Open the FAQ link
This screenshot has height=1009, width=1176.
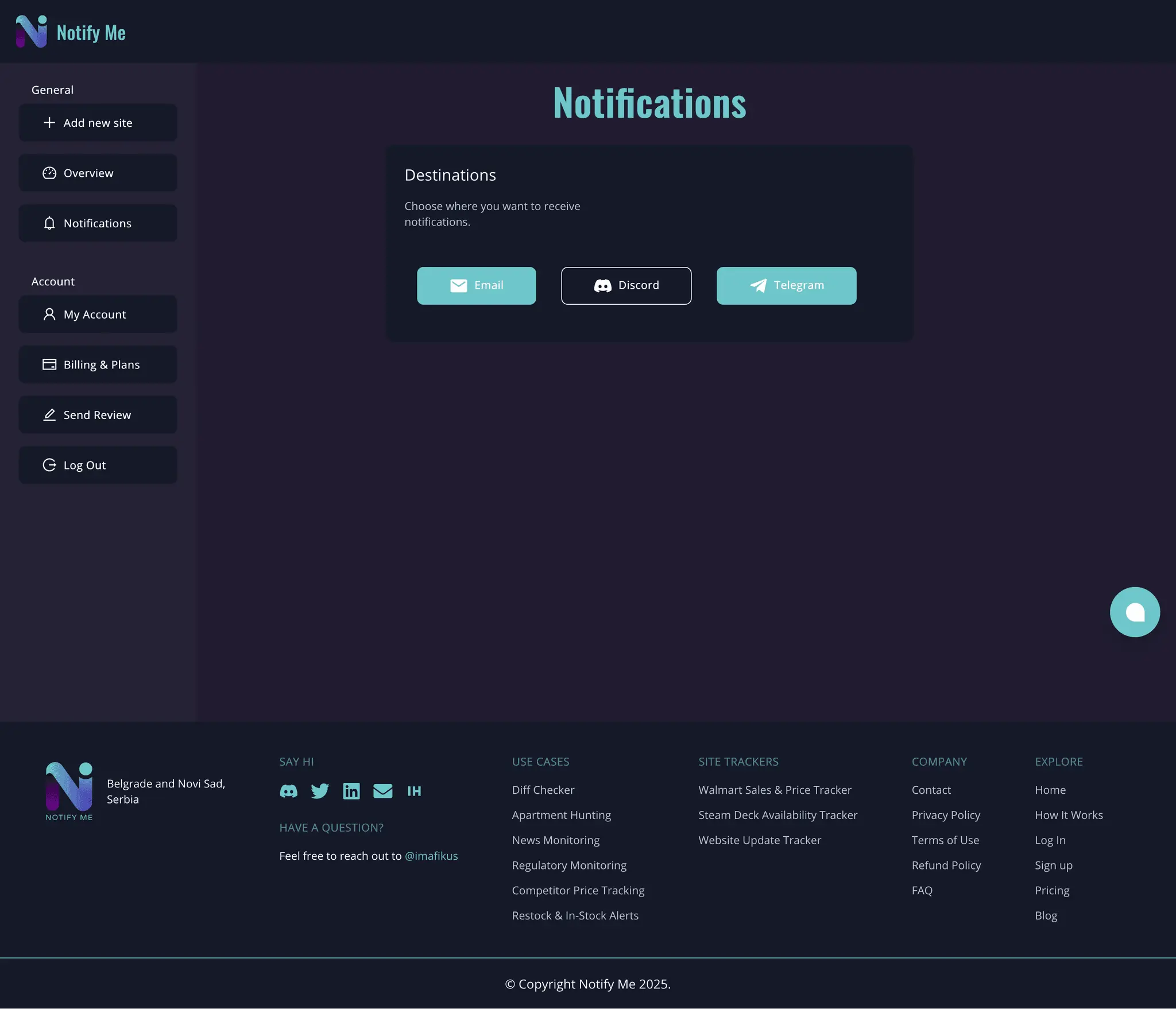click(x=922, y=891)
